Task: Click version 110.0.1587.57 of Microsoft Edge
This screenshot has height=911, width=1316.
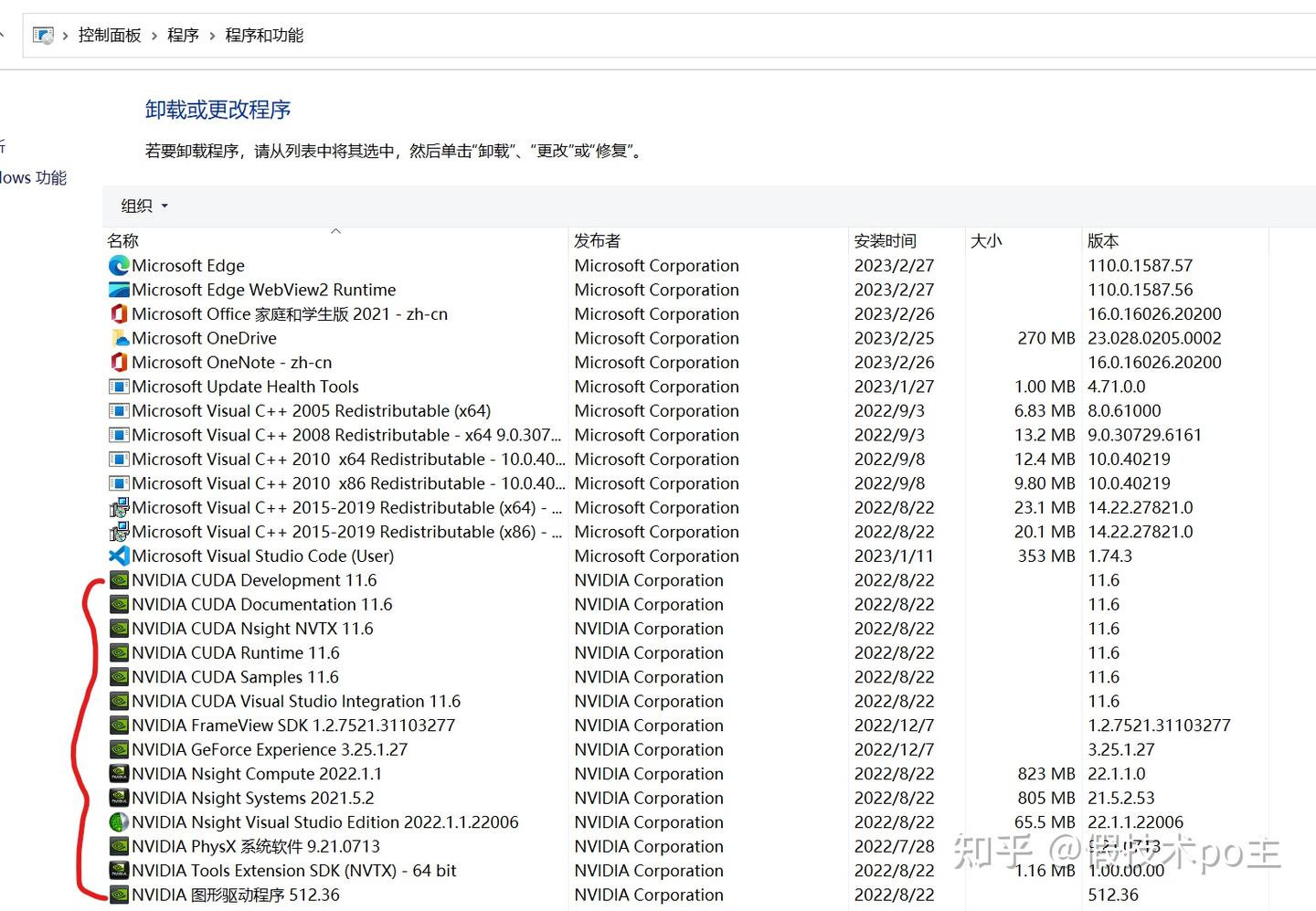Action: pos(1141,266)
